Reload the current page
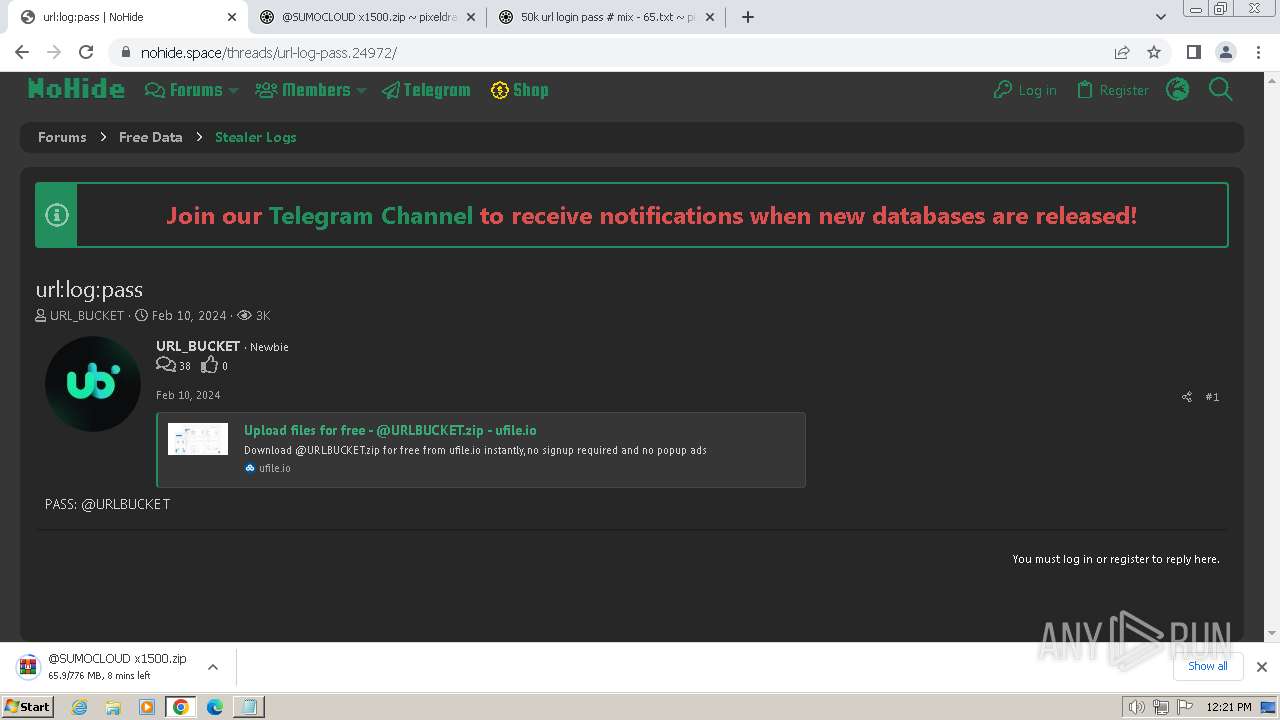 pyautogui.click(x=86, y=52)
